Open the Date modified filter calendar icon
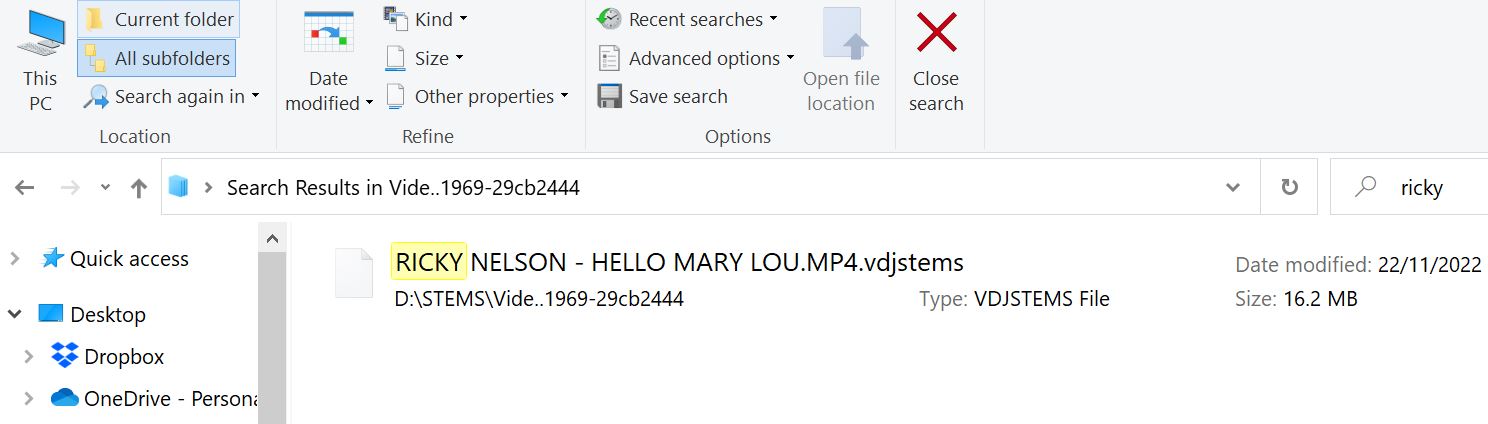 [x=329, y=35]
